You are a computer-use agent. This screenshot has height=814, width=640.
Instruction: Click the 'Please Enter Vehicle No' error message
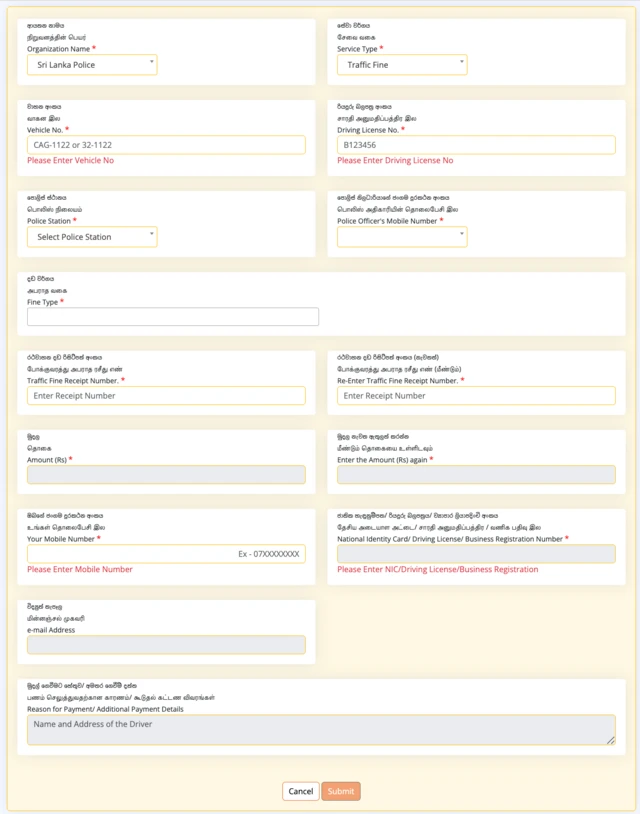tap(71, 161)
